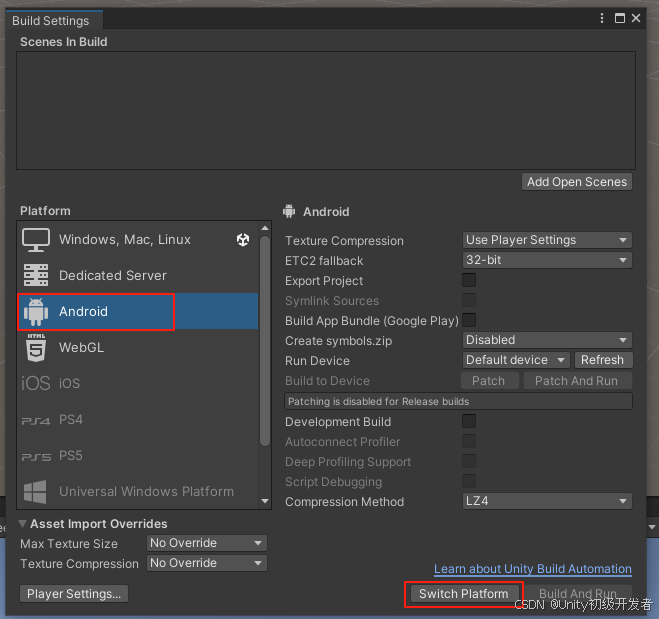Maximize the Build Settings window
659x619 pixels.
point(619,18)
